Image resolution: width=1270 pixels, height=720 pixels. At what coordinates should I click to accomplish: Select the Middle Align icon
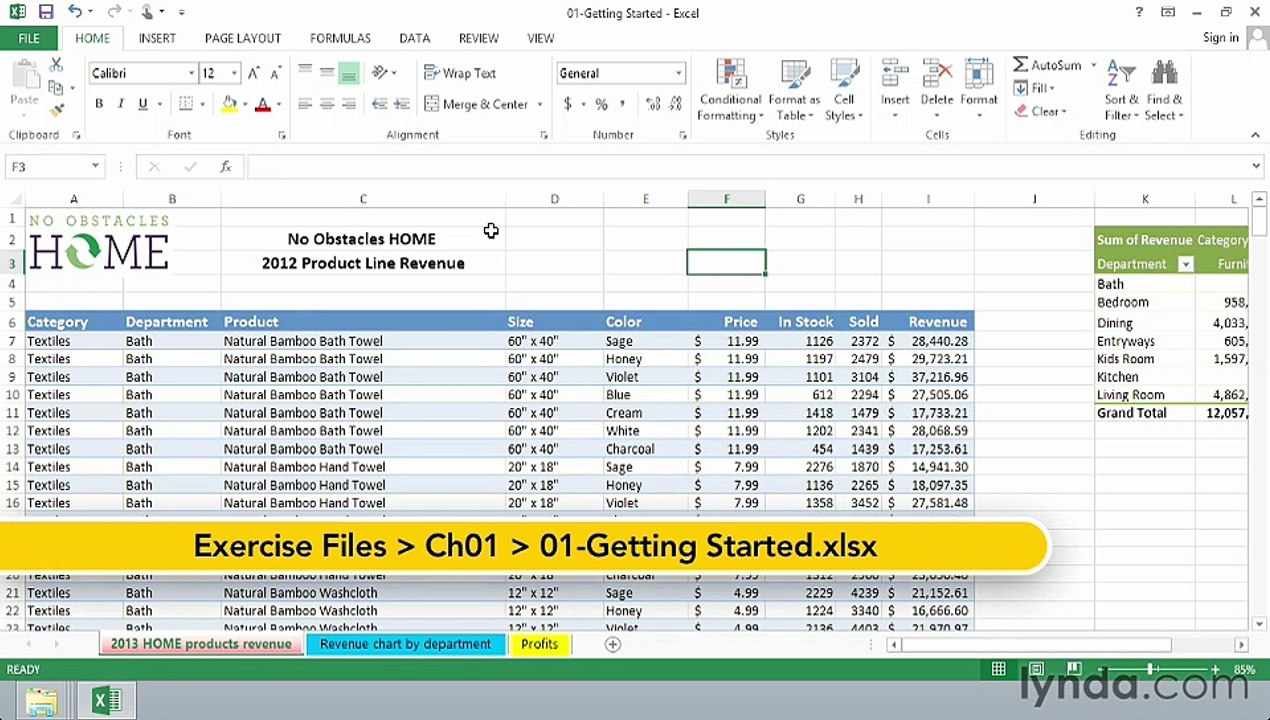pyautogui.click(x=327, y=73)
